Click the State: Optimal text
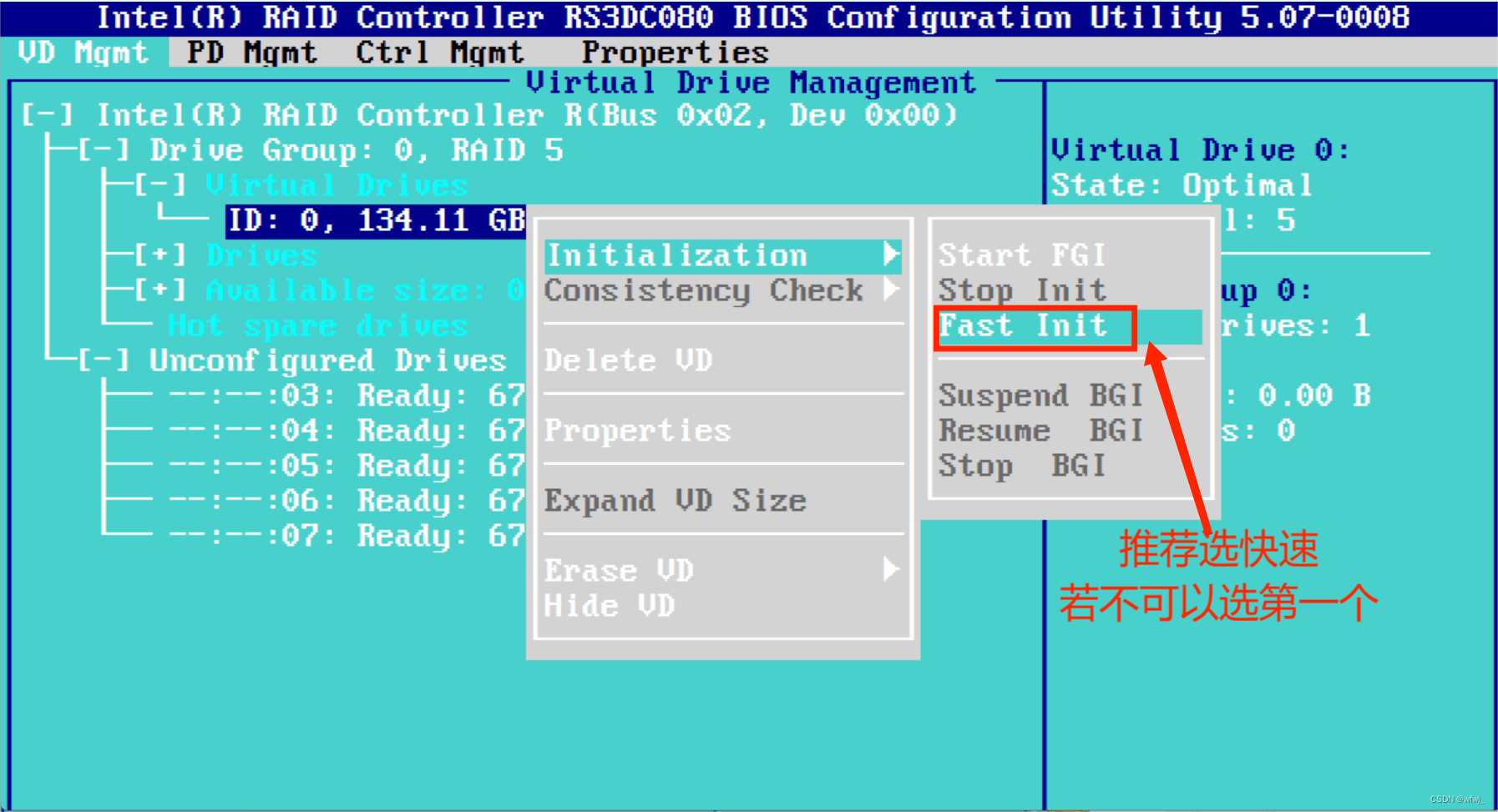This screenshot has width=1498, height=812. [1182, 185]
